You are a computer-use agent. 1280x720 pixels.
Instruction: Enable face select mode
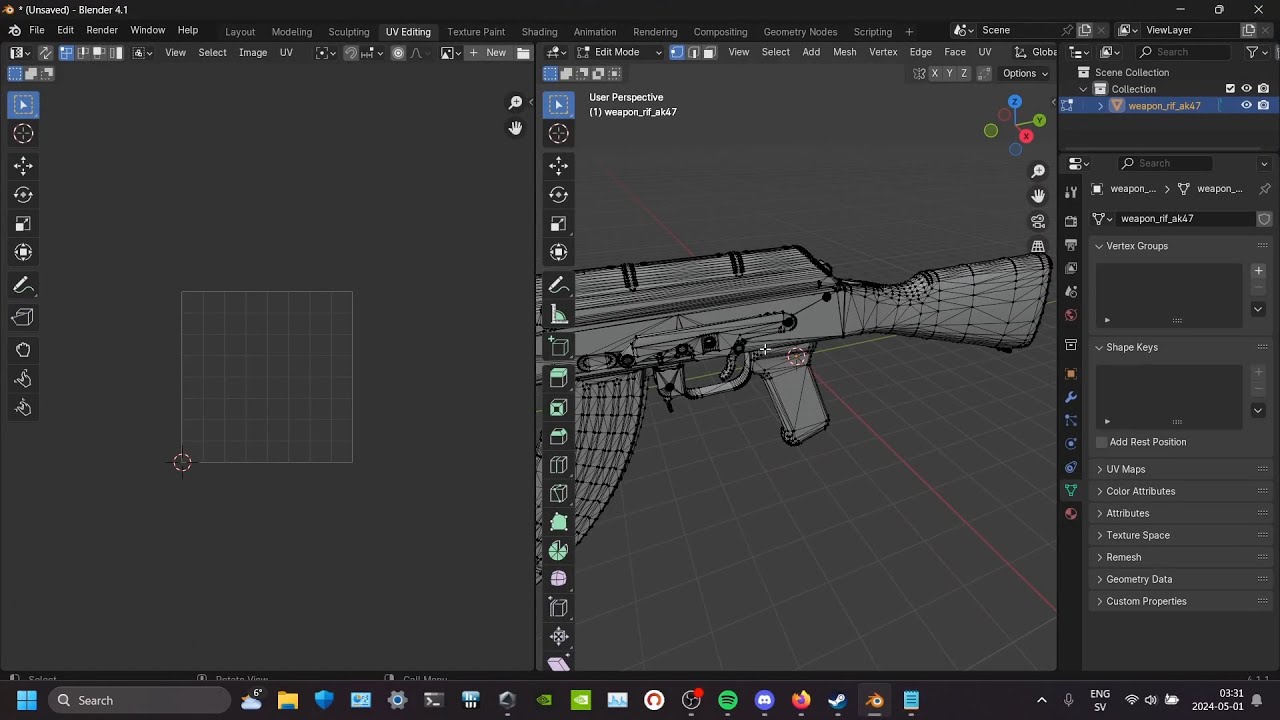[x=709, y=52]
